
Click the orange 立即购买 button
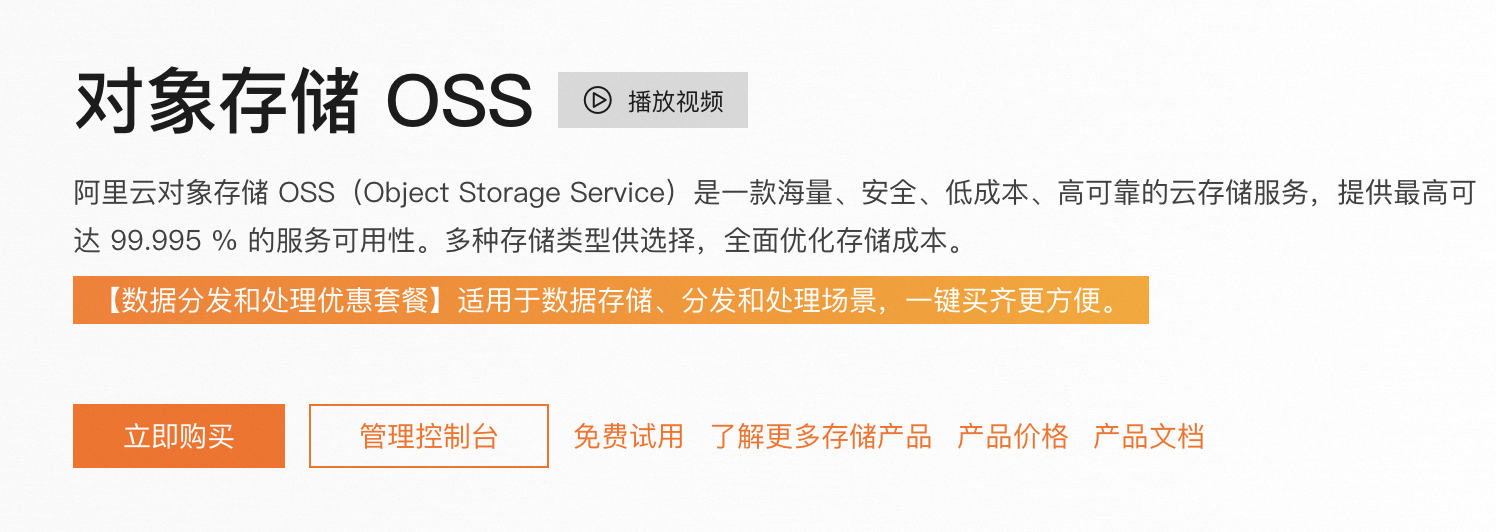tap(179, 436)
